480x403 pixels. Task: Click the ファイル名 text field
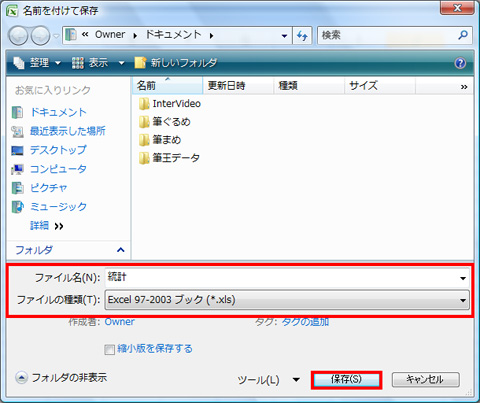[x=281, y=278]
